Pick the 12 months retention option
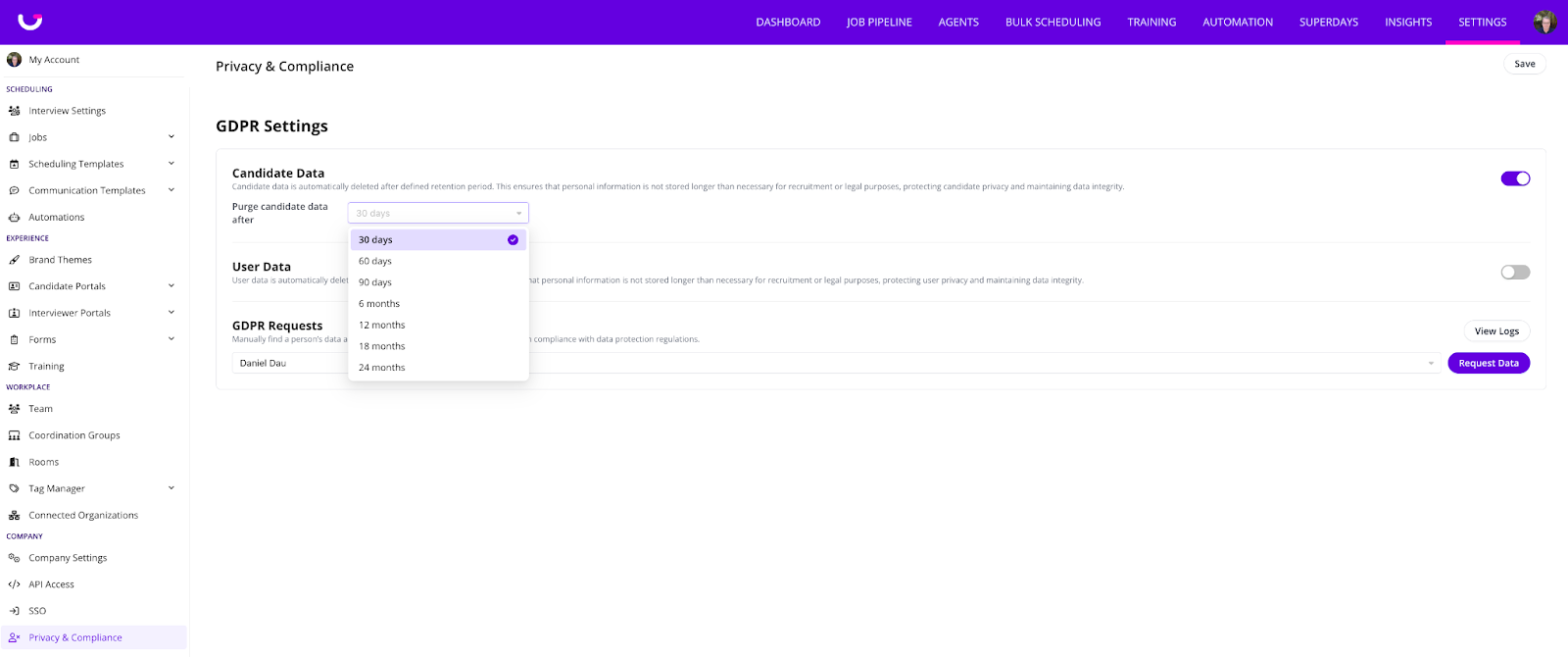Image resolution: width=1568 pixels, height=657 pixels. click(x=438, y=325)
